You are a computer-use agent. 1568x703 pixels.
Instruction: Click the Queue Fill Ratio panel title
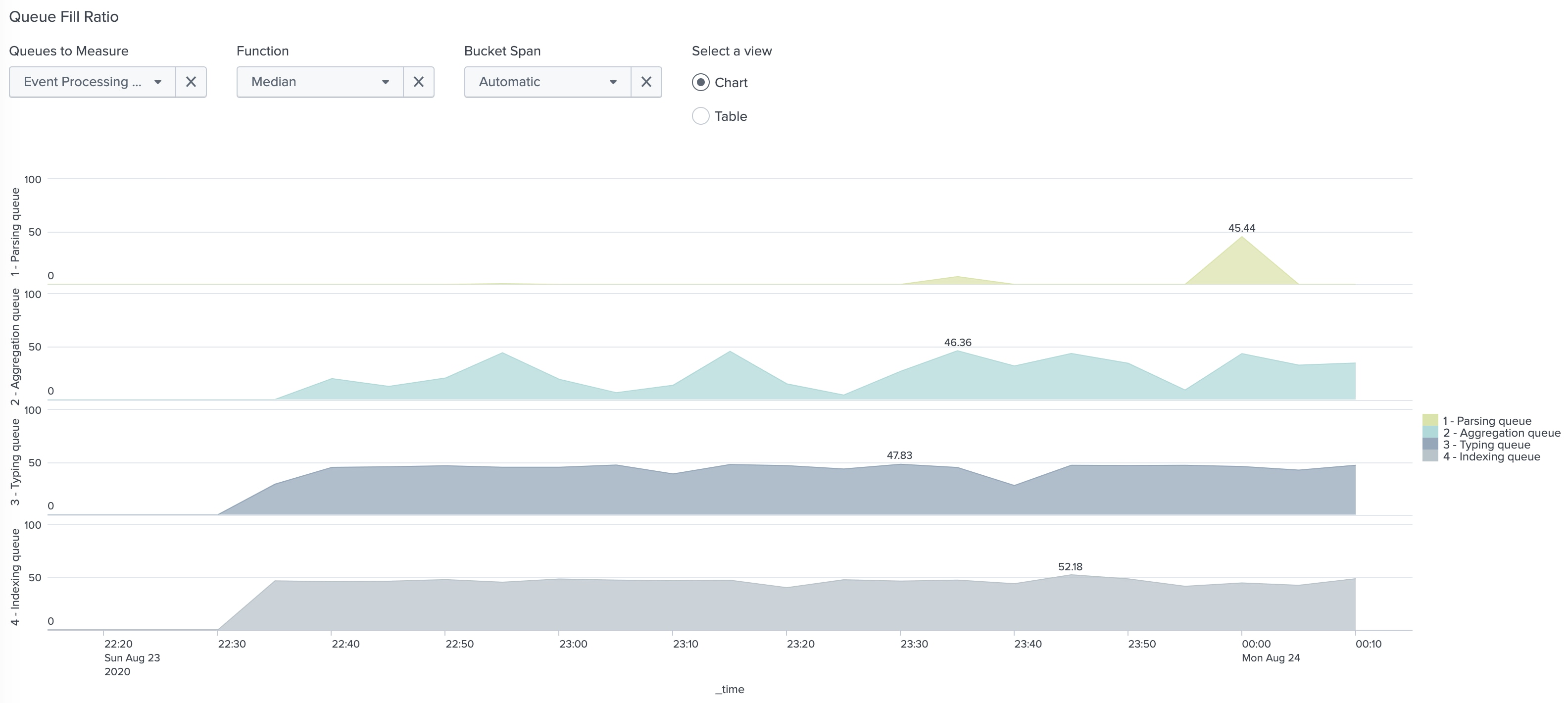[64, 16]
